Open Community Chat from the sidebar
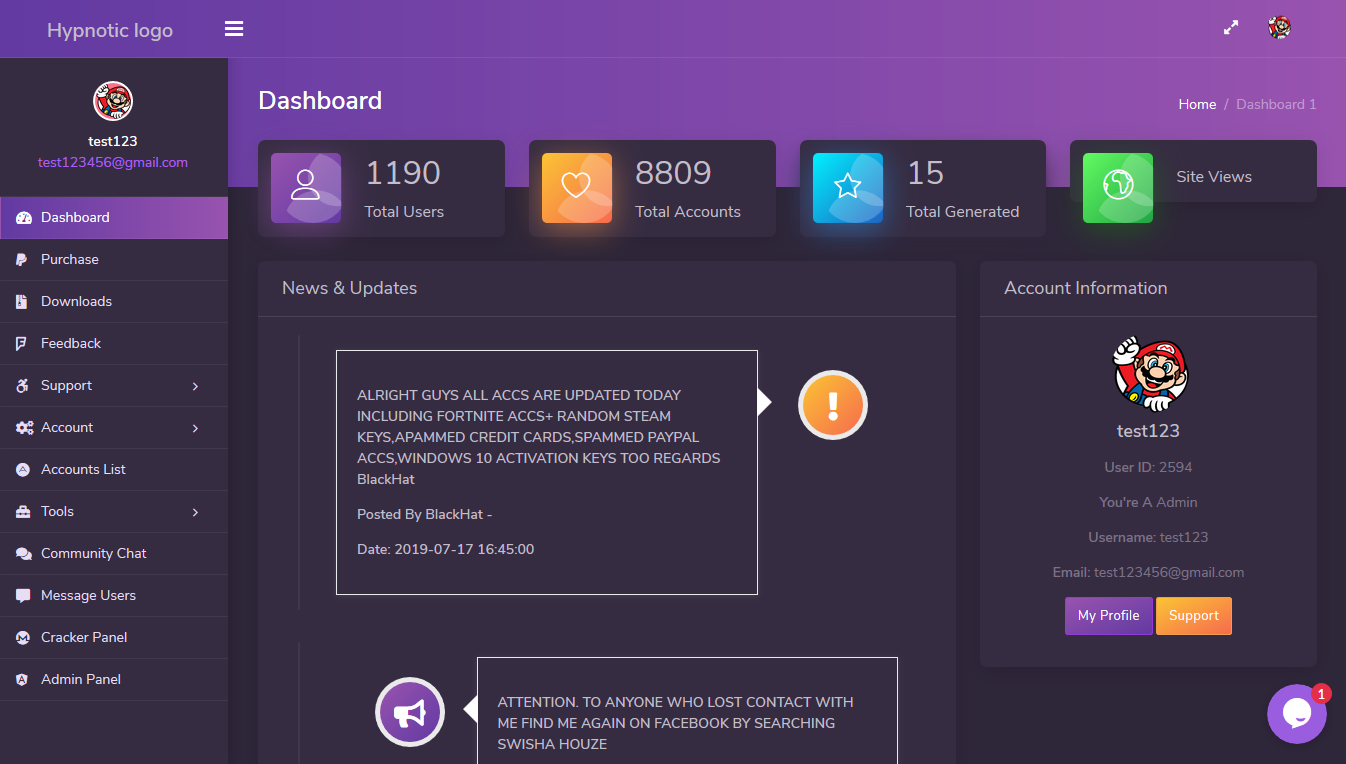Screen dimensions: 1346x764 93,554
